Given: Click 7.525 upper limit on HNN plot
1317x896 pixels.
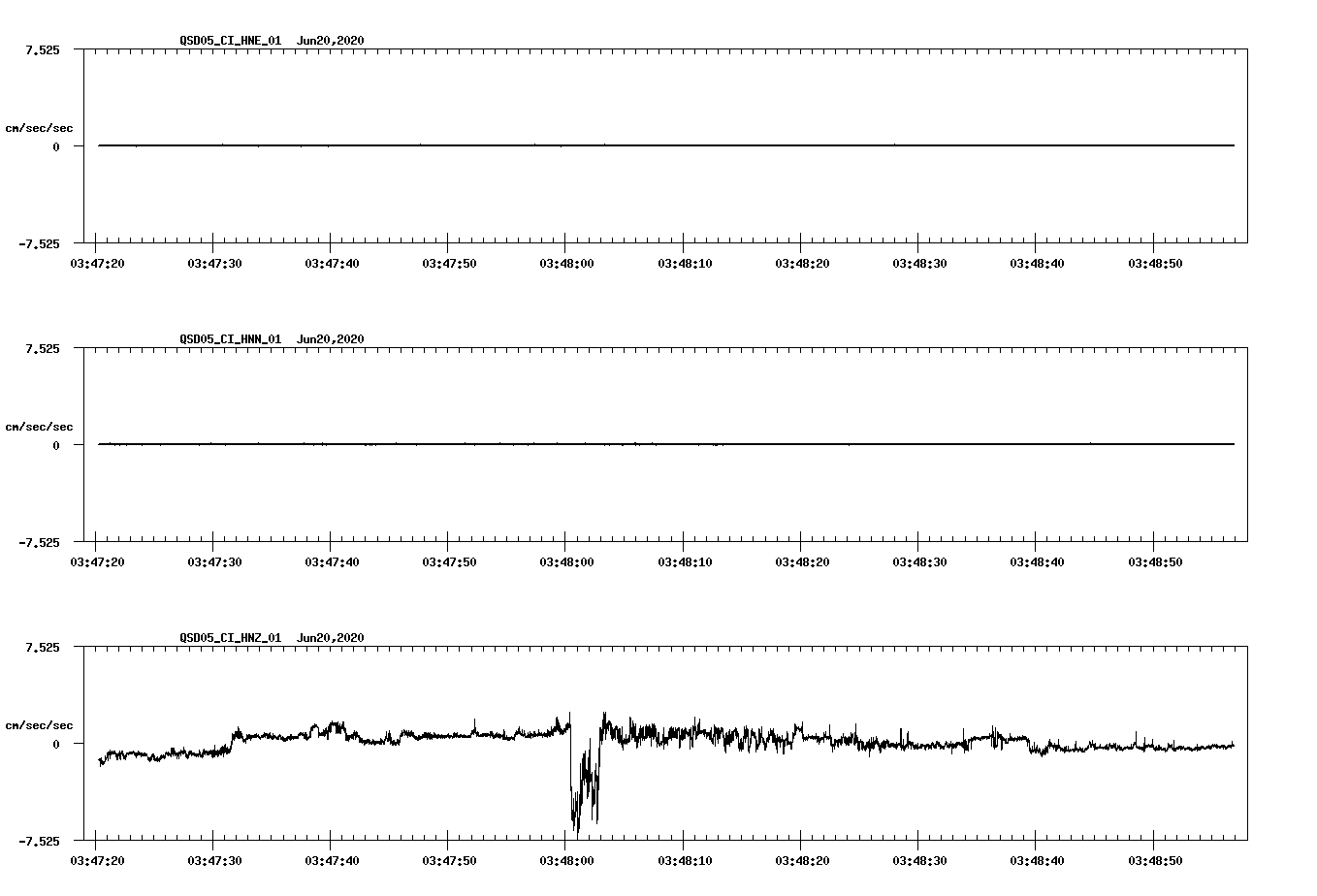Looking at the screenshot, I should tap(42, 348).
